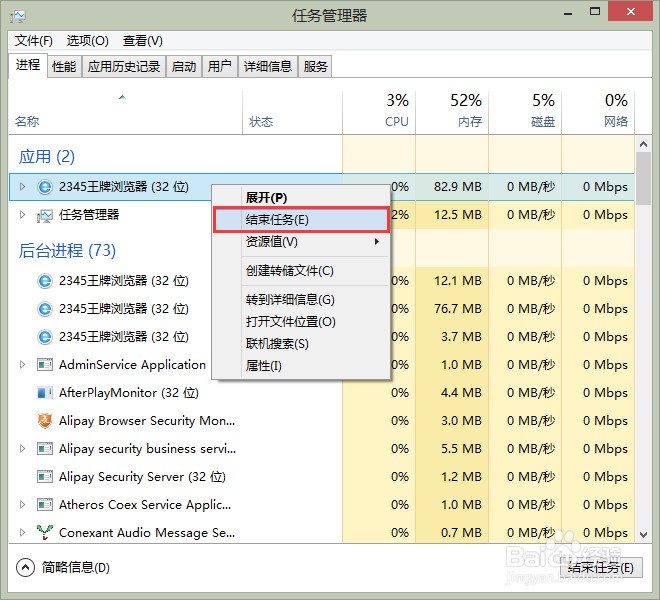Screen dimensions: 660x600
Task: Switch to the 性能 tab
Action: pos(64,67)
